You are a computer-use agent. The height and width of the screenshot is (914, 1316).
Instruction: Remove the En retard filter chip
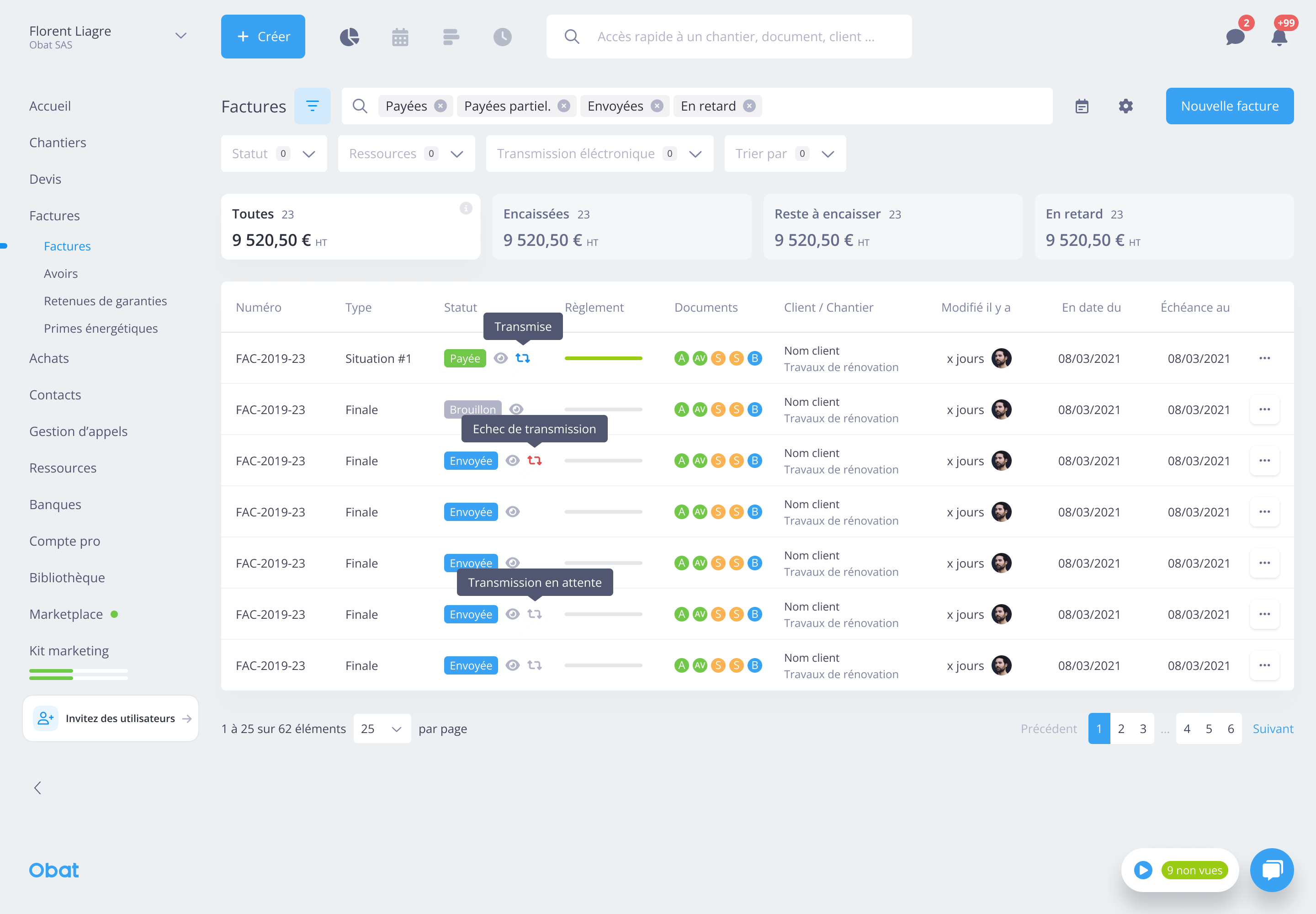pyautogui.click(x=749, y=106)
